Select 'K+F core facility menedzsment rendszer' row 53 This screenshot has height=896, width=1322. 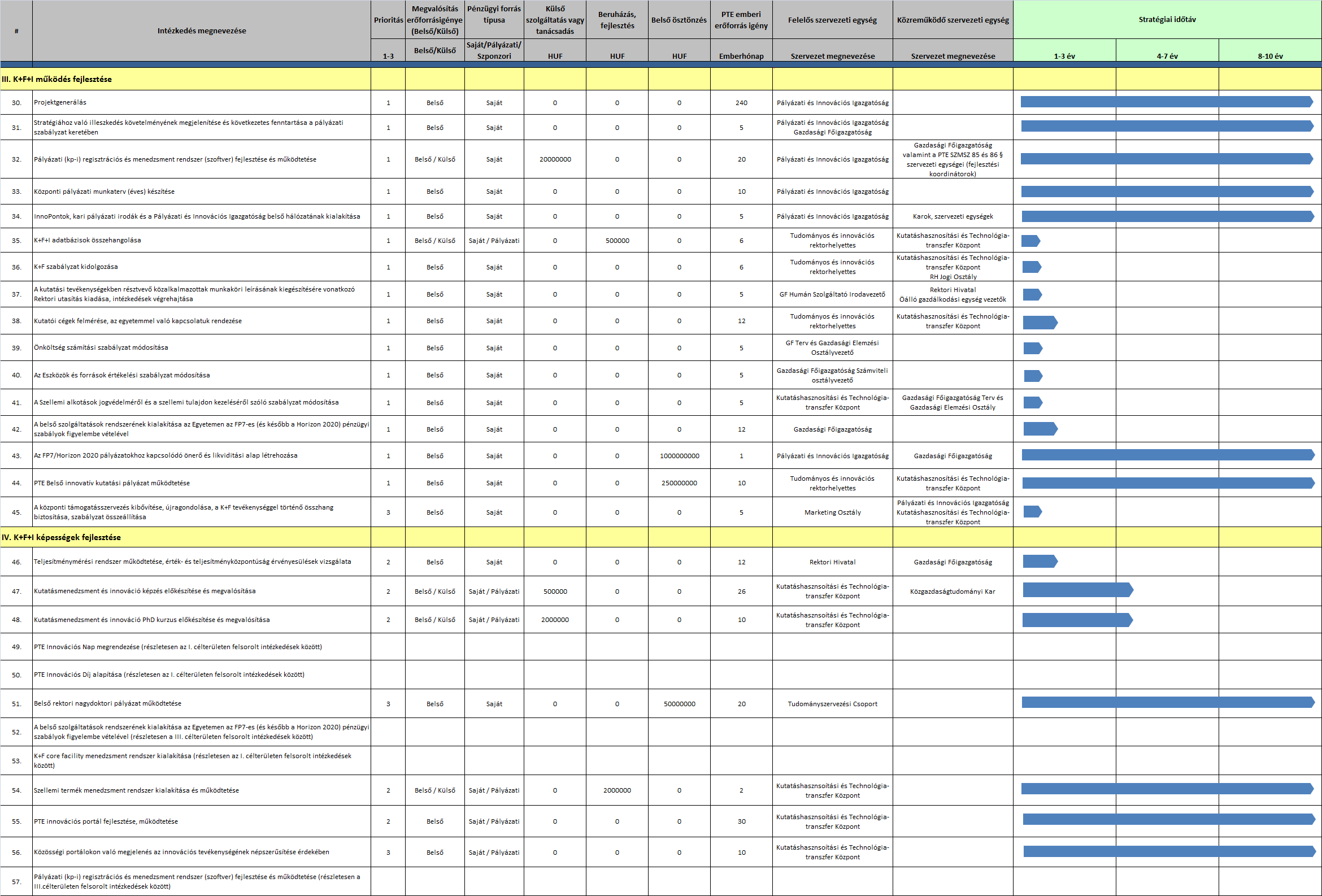coord(201,760)
